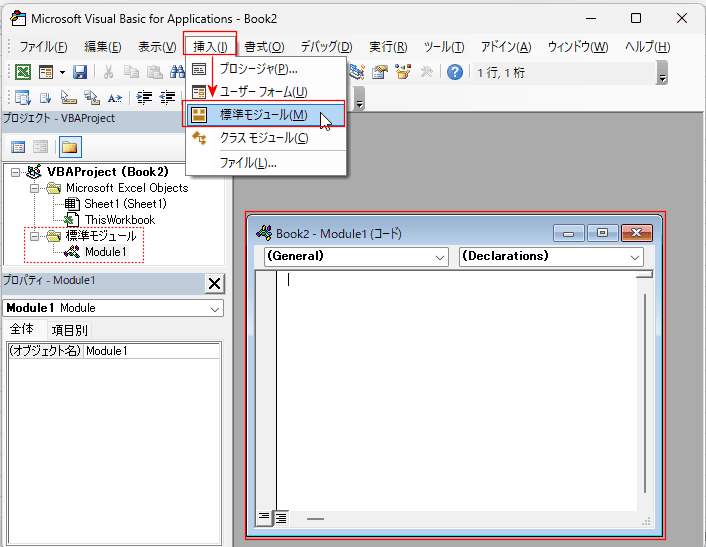Collapse the VBAProject (Book2) tree node
Image resolution: width=706 pixels, height=547 pixels.
[15, 172]
